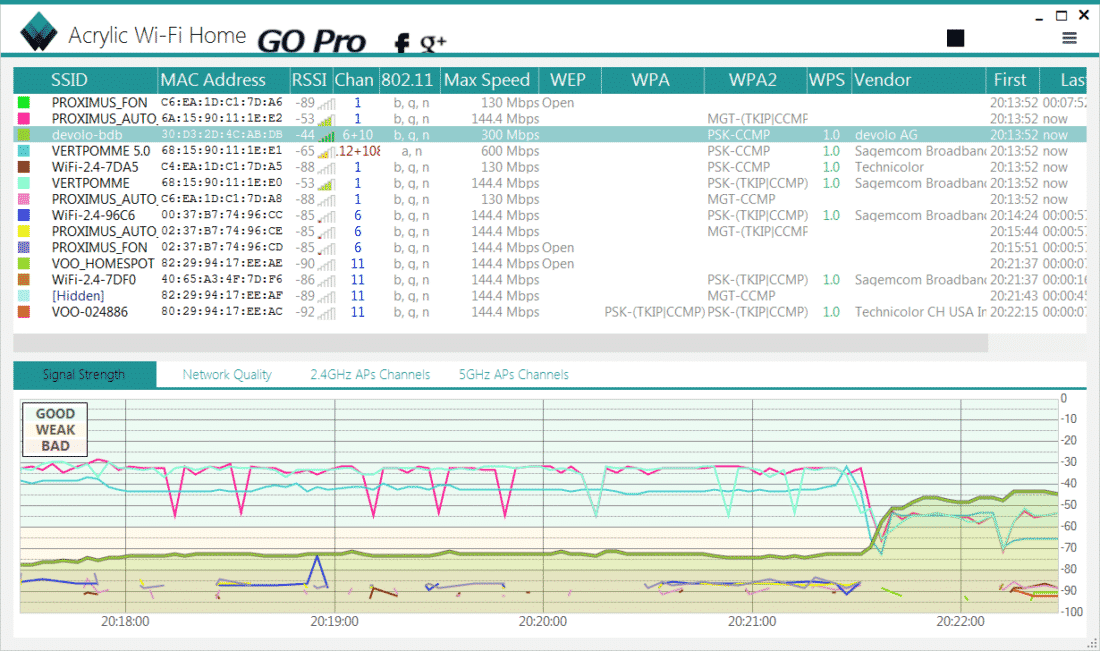Image resolution: width=1100 pixels, height=651 pixels.
Task: Click the pink swatch beside MAC 6A:15:90:11:1E:E2
Action: point(24,119)
